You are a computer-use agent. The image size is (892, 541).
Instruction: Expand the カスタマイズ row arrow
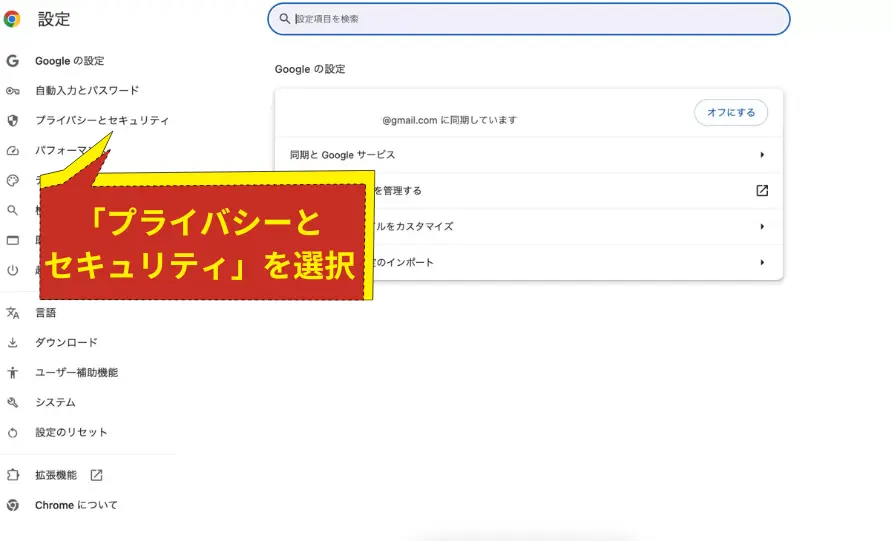[762, 226]
